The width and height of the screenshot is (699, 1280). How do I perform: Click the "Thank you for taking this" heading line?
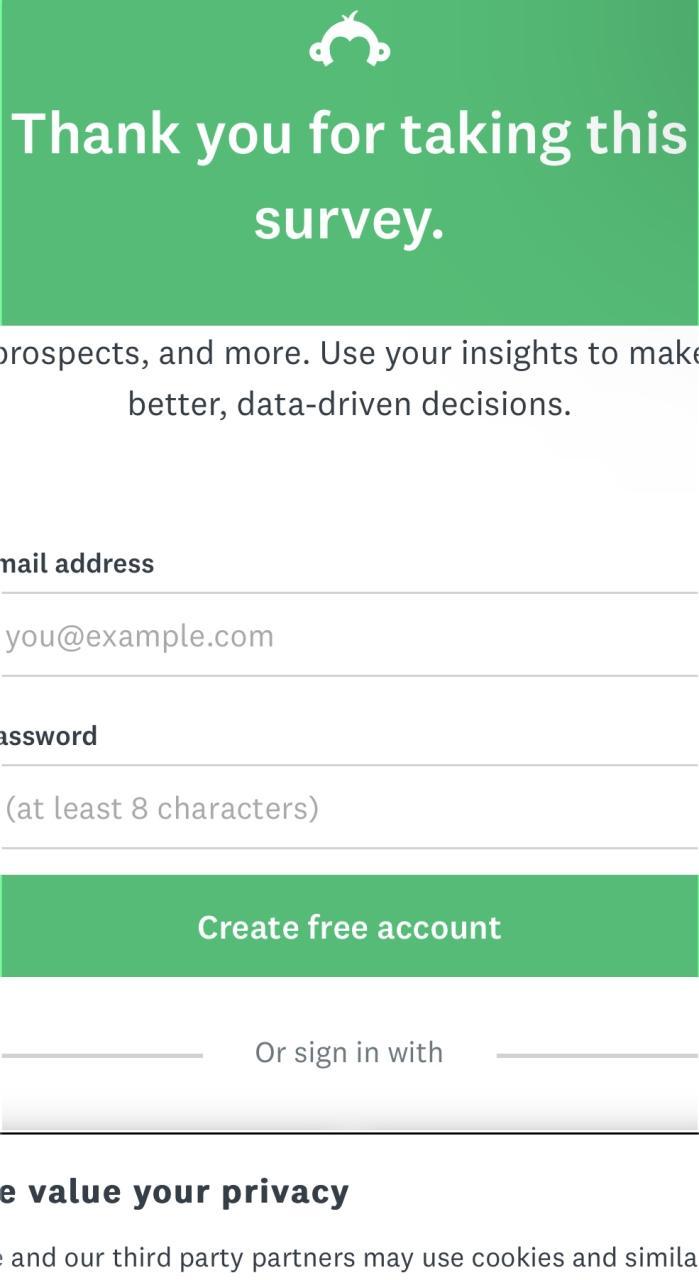pyautogui.click(x=349, y=134)
